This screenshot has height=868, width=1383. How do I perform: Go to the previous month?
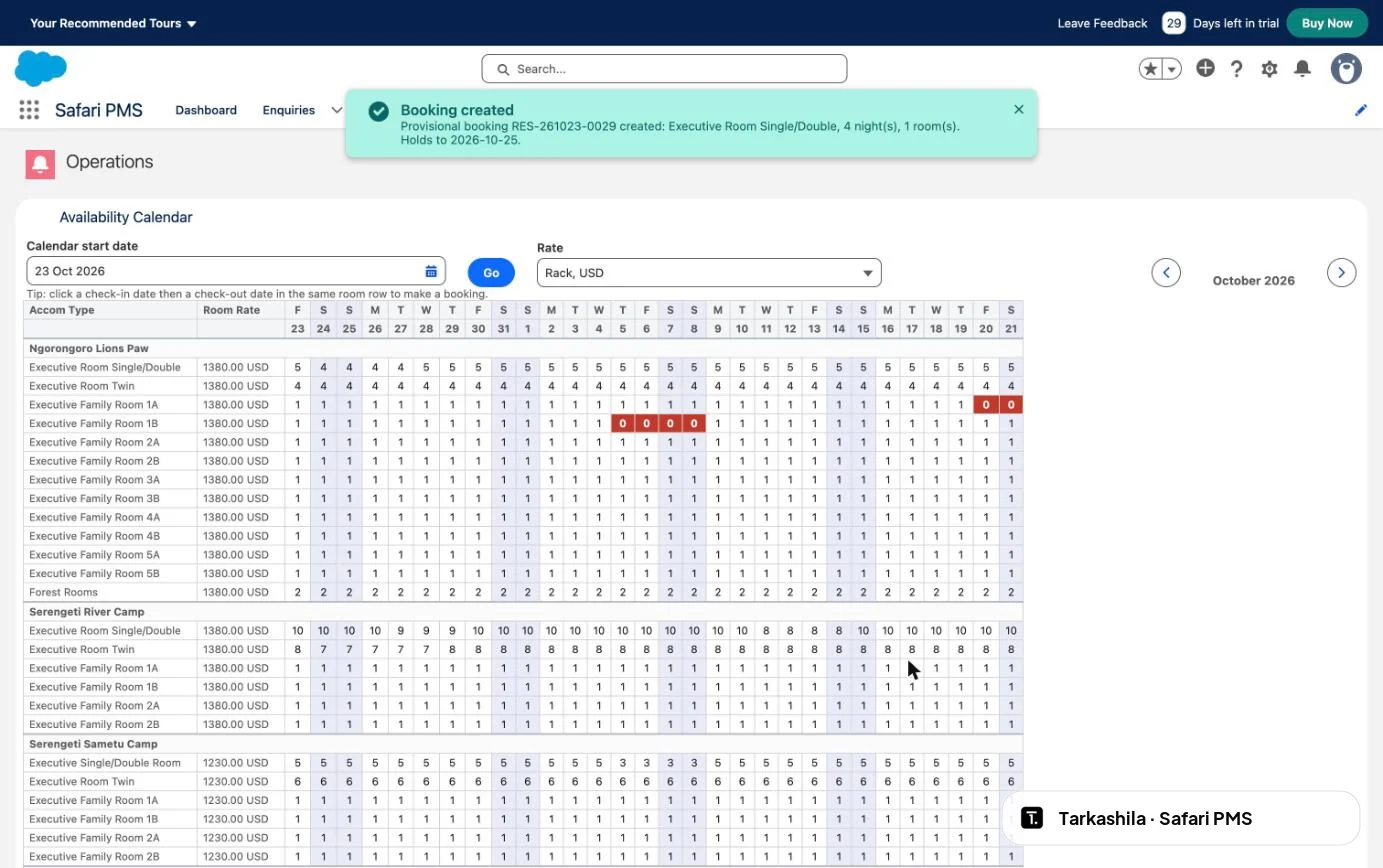tap(1166, 272)
